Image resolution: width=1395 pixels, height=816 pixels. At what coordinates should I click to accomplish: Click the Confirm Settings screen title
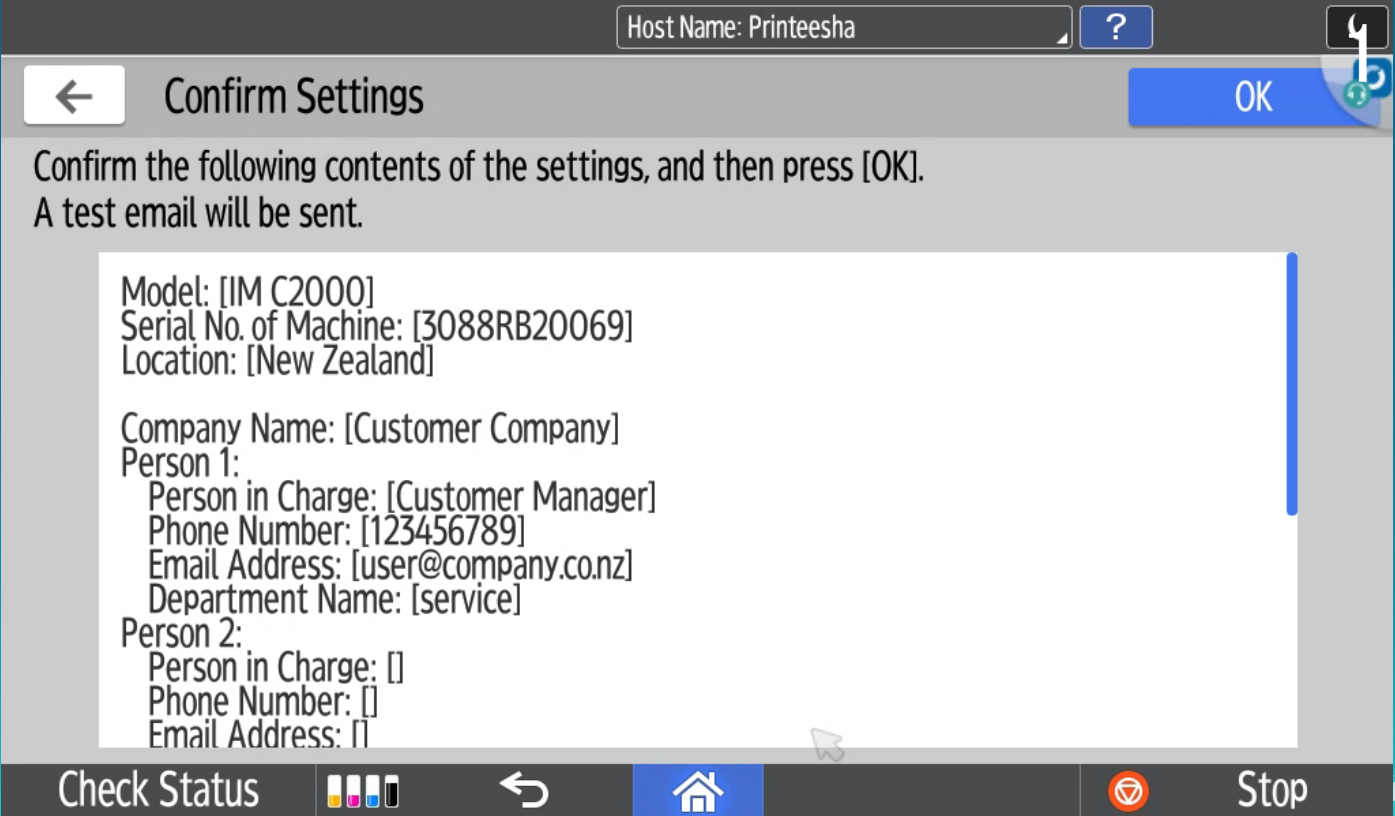coord(293,97)
